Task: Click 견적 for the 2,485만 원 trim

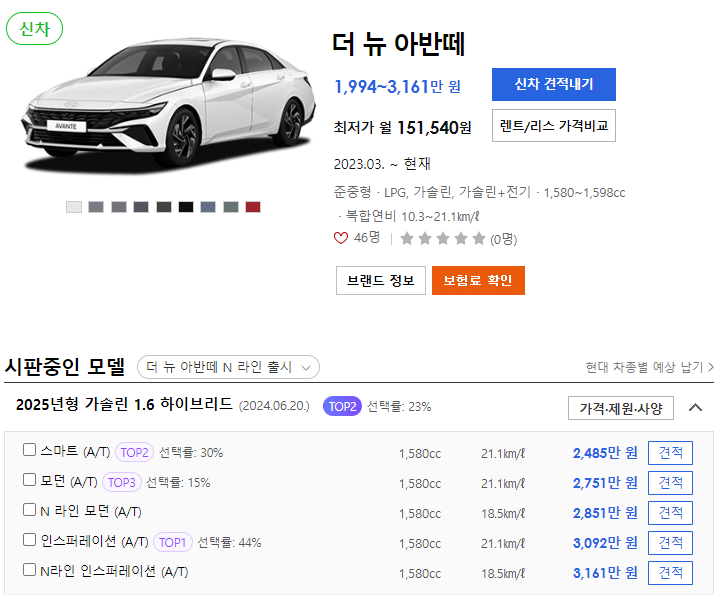Action: coord(670,453)
